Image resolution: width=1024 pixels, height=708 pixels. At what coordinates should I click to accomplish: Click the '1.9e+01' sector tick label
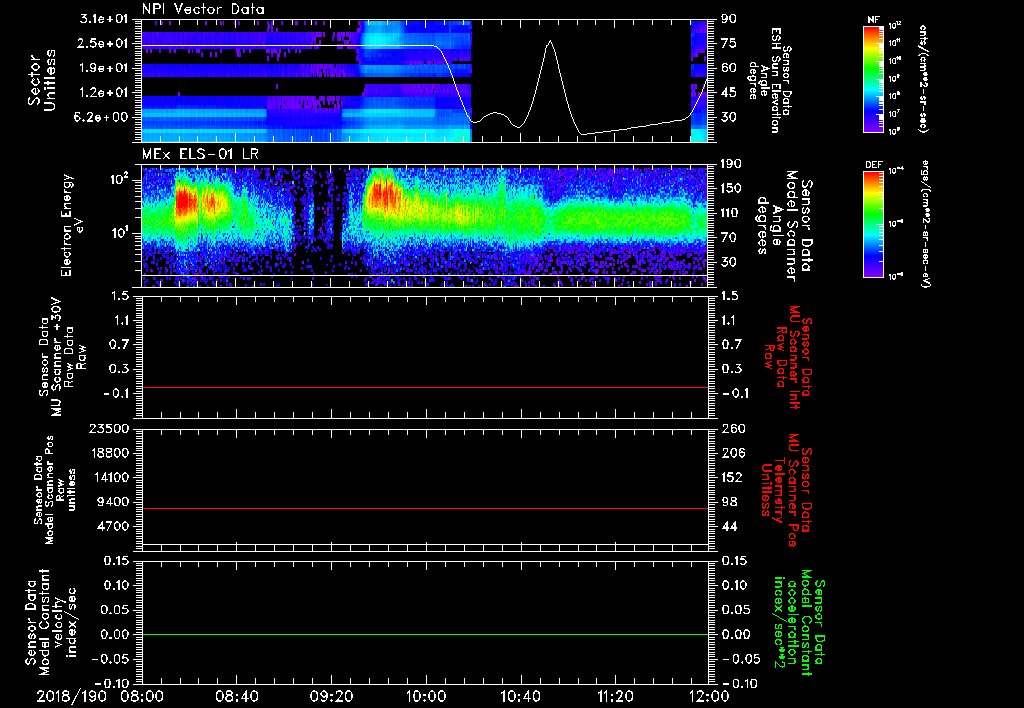coord(103,68)
